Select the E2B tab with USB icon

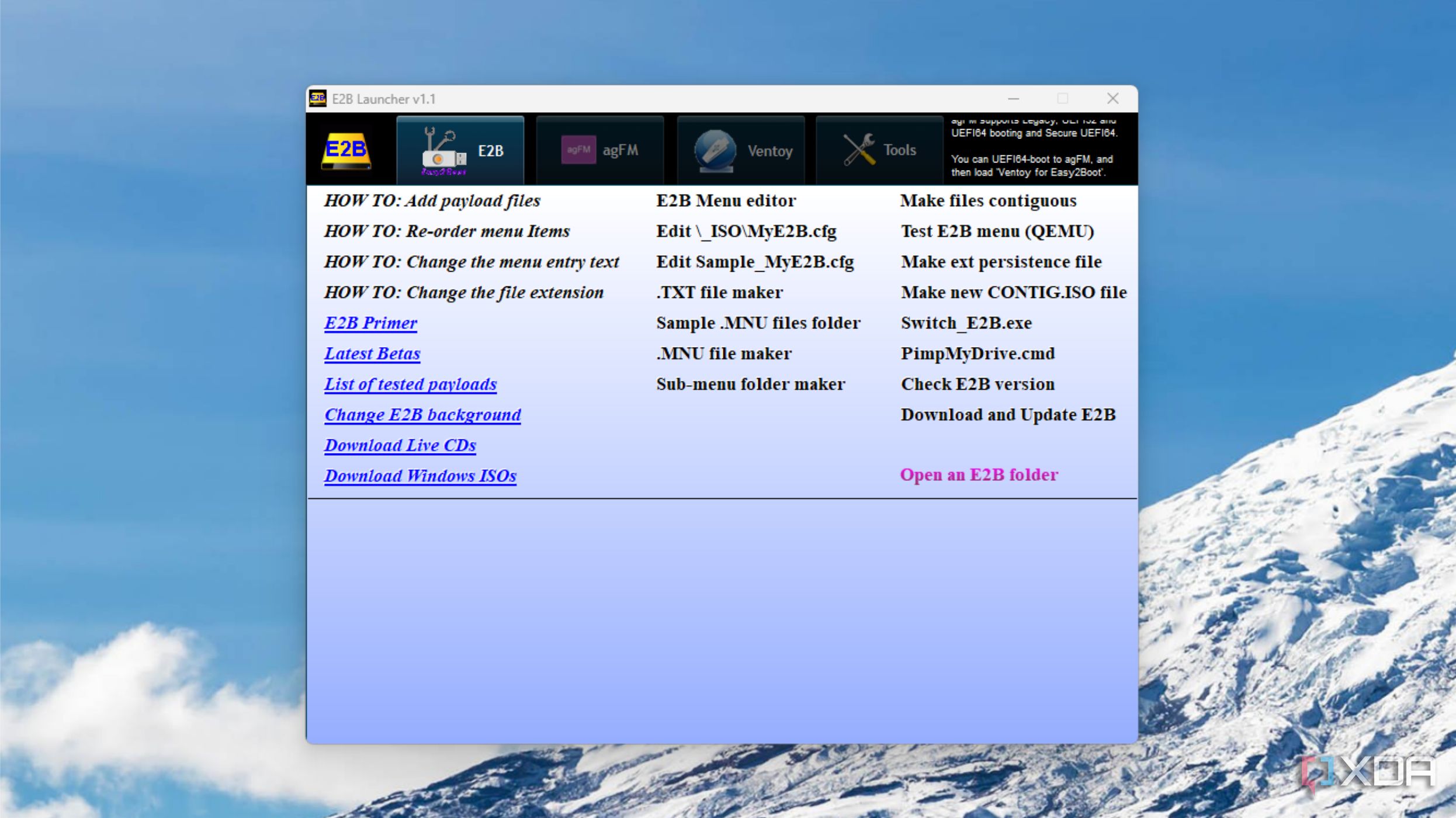[x=460, y=150]
